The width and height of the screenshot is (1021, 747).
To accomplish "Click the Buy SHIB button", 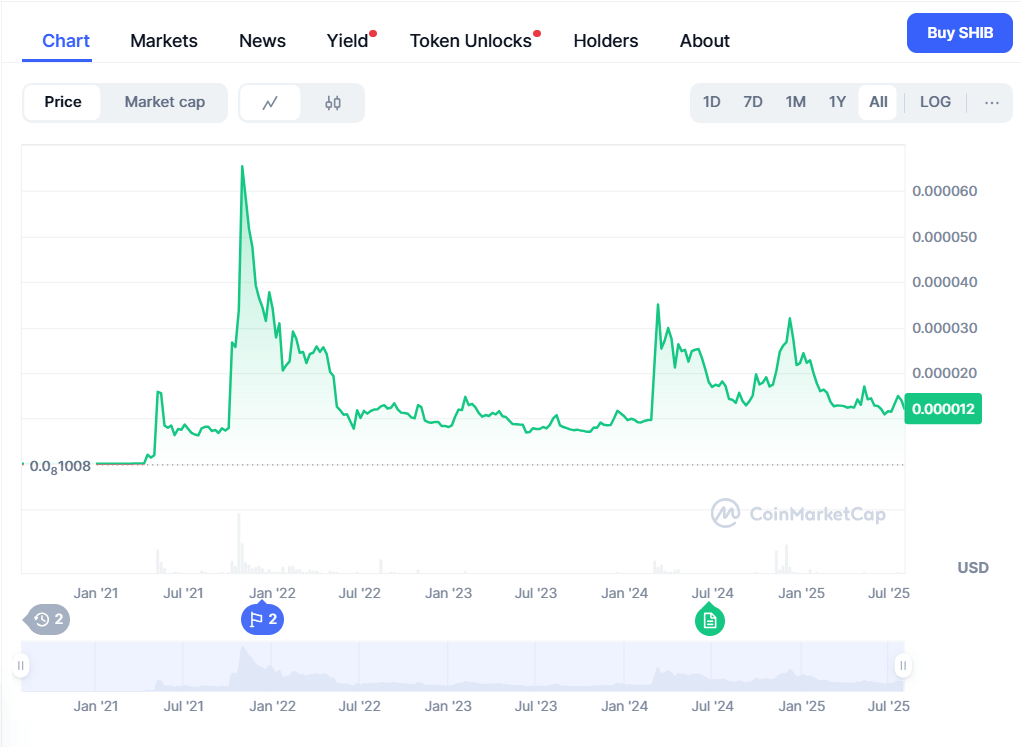I will click(960, 33).
